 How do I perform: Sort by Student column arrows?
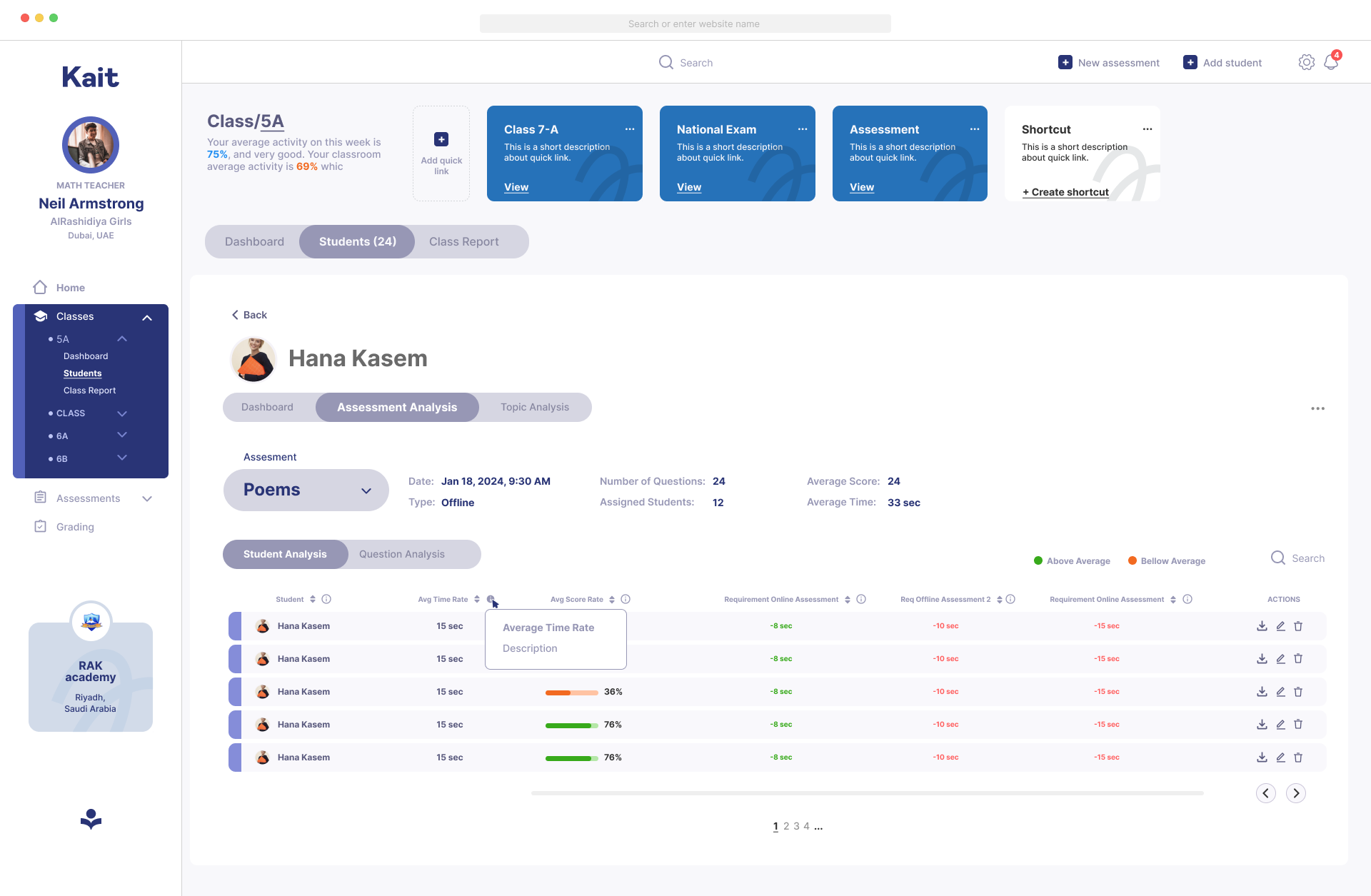click(x=313, y=600)
